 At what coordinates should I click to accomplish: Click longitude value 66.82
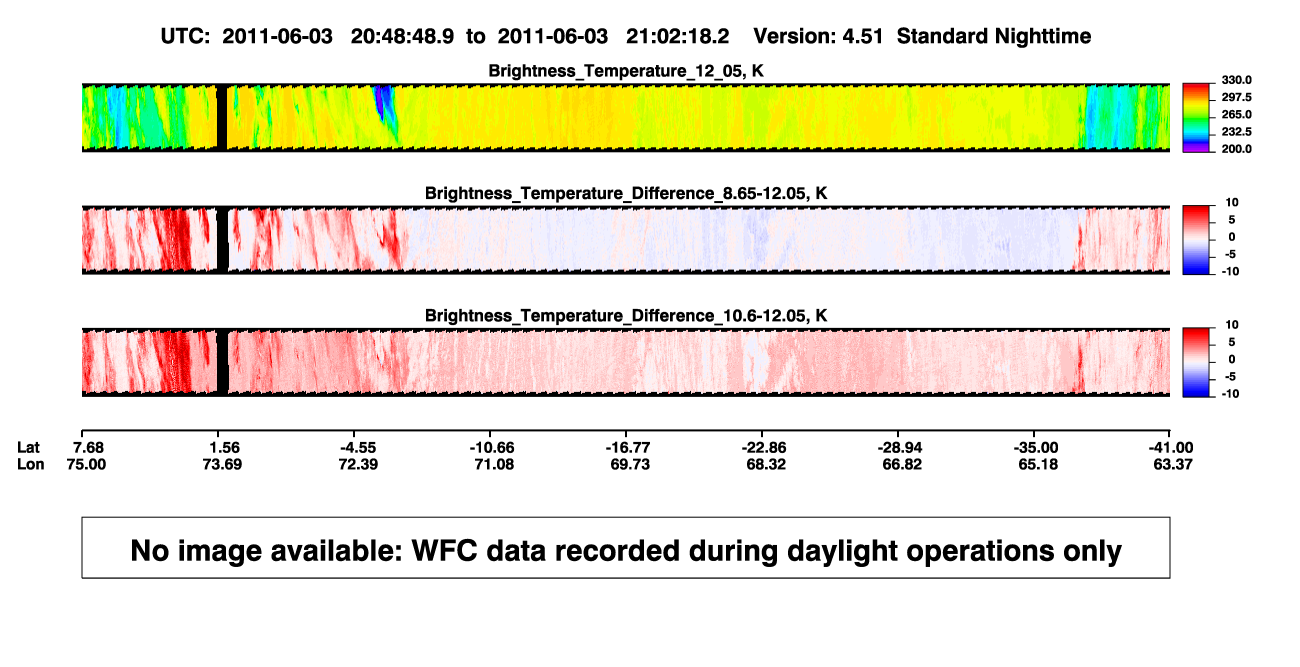point(902,464)
